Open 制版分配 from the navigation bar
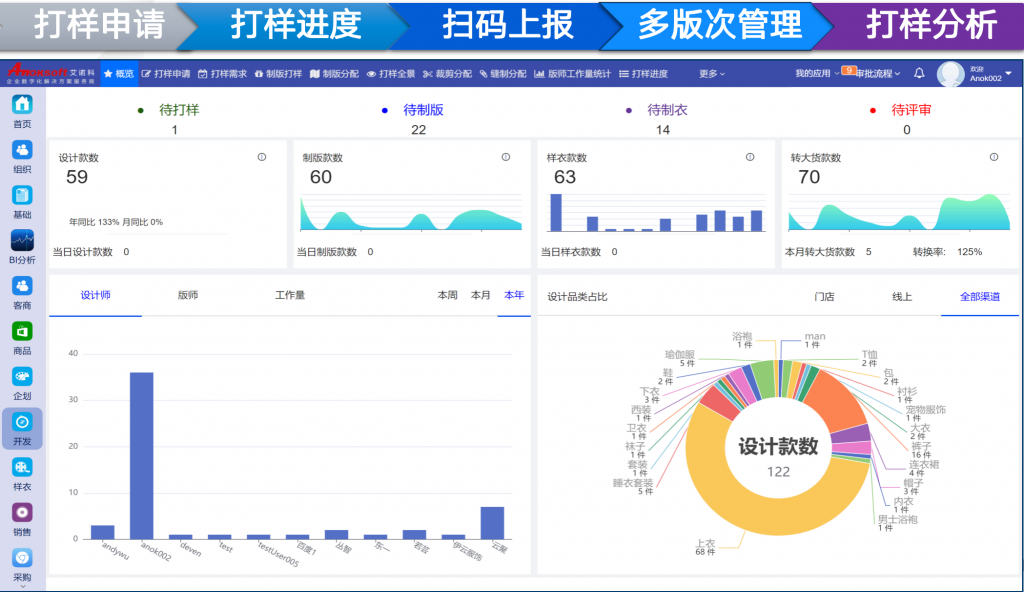This screenshot has width=1024, height=592. coord(334,74)
